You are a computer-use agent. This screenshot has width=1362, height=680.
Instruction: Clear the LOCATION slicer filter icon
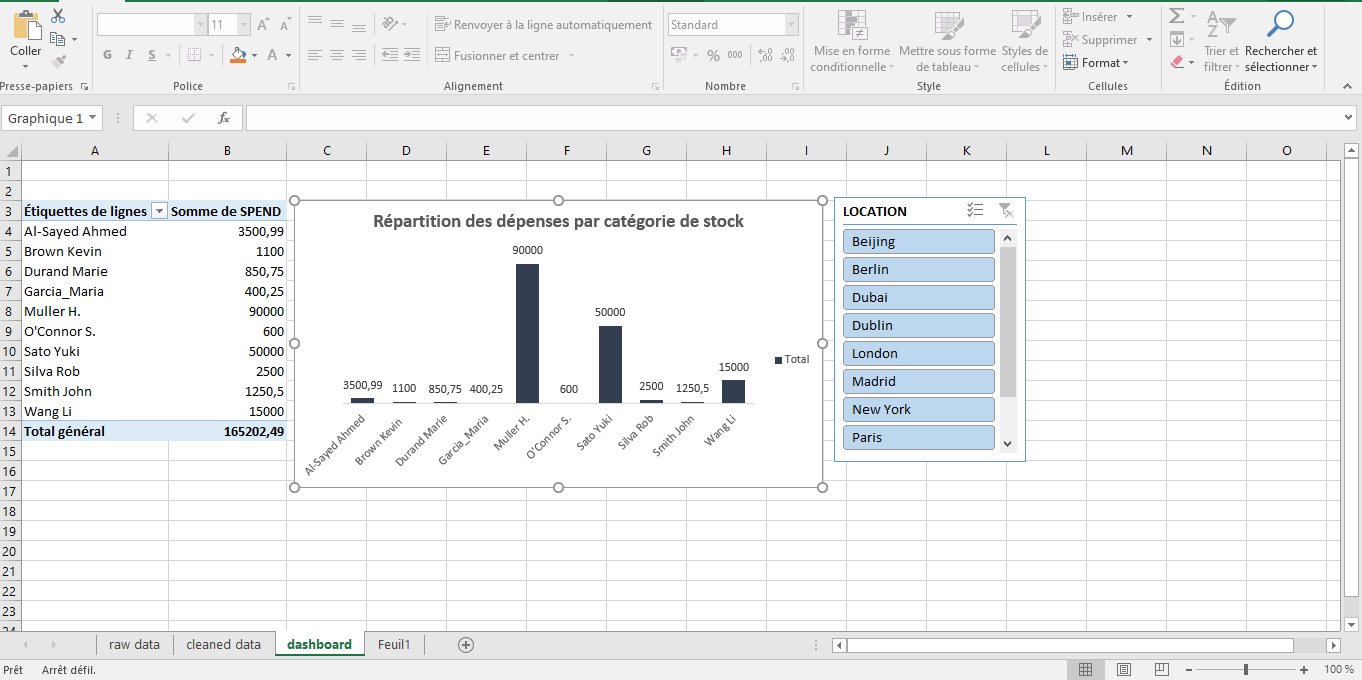[1006, 211]
